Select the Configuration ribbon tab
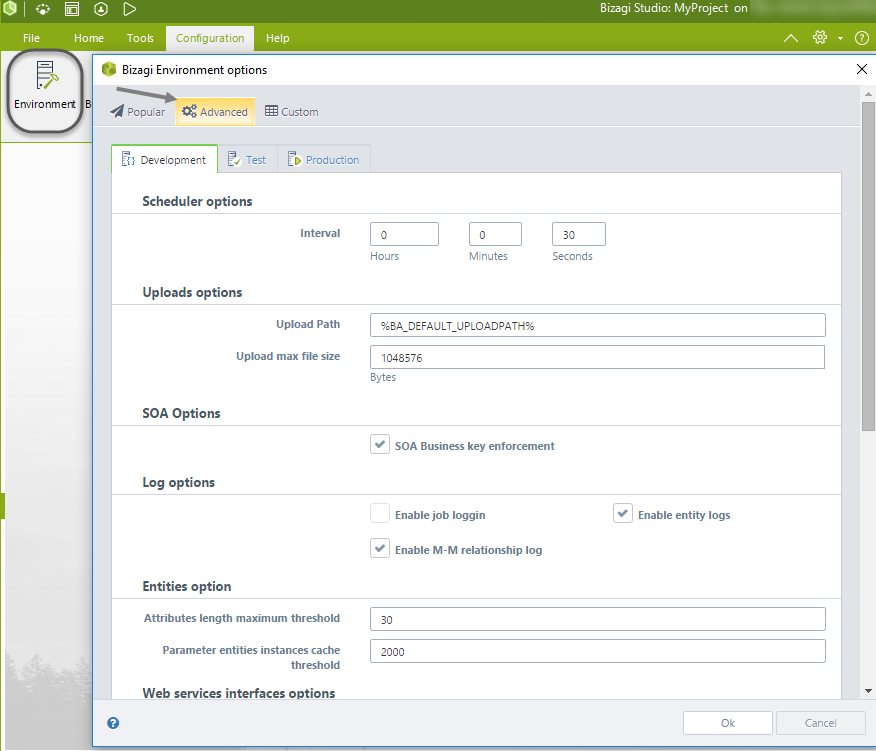876x751 pixels. pos(210,38)
